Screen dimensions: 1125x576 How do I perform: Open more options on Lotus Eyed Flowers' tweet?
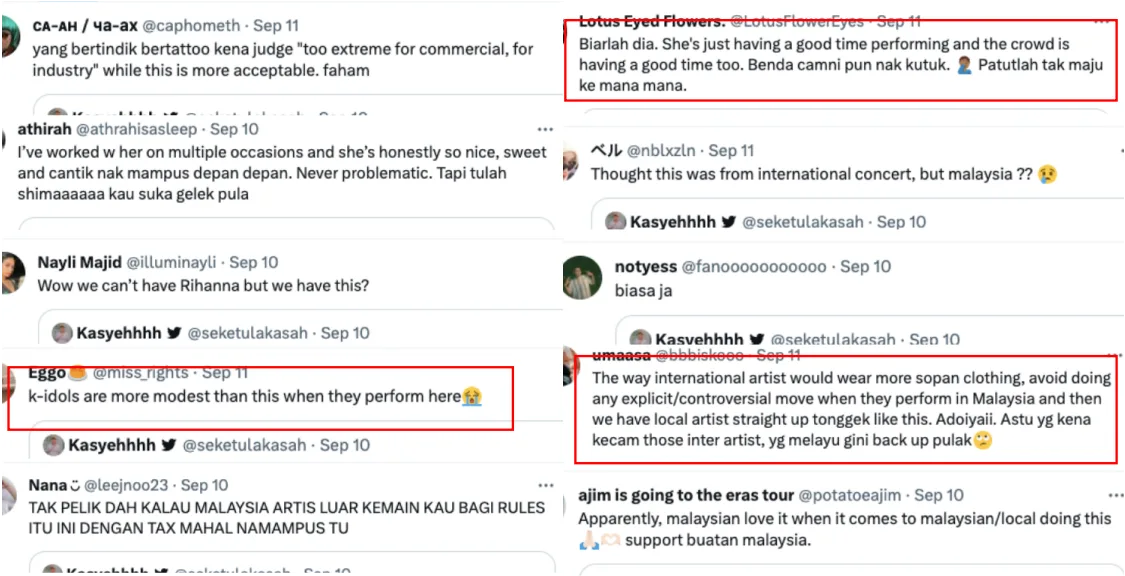tap(1101, 21)
